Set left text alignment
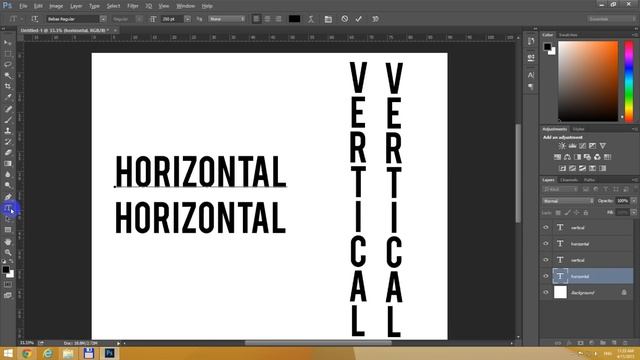Viewport: 640px width, 360px height. (x=256, y=19)
